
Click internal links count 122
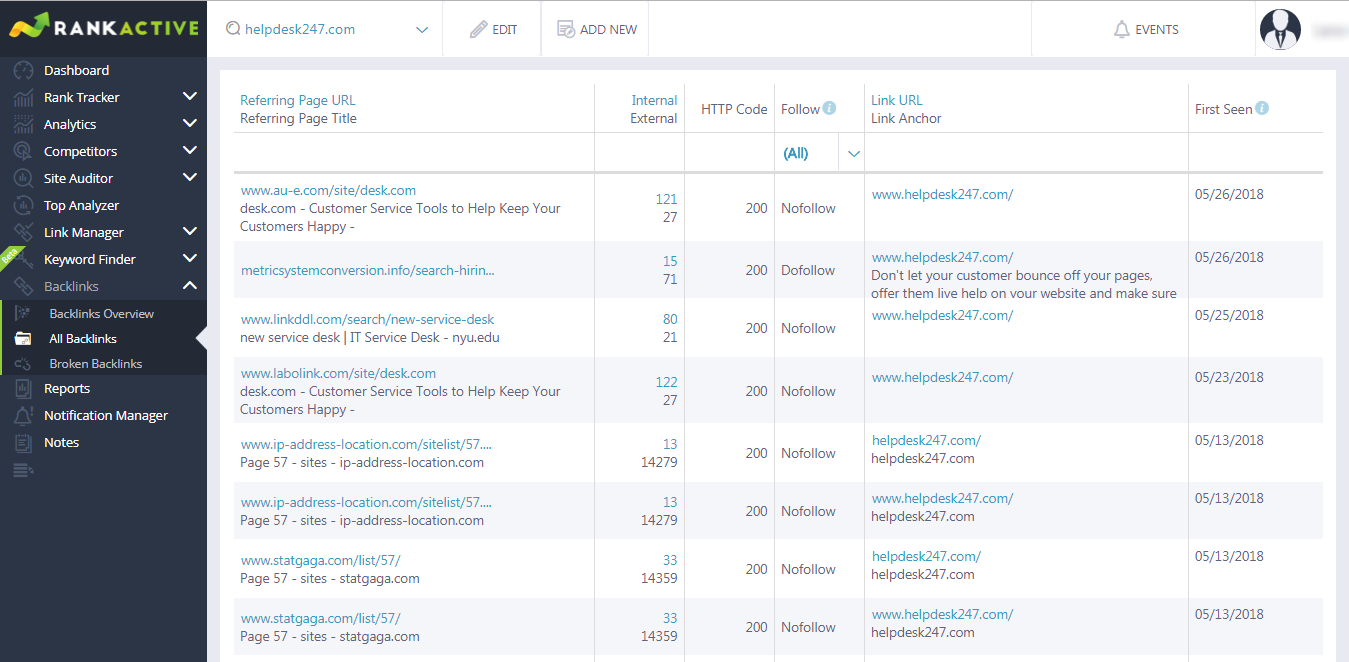coord(666,382)
